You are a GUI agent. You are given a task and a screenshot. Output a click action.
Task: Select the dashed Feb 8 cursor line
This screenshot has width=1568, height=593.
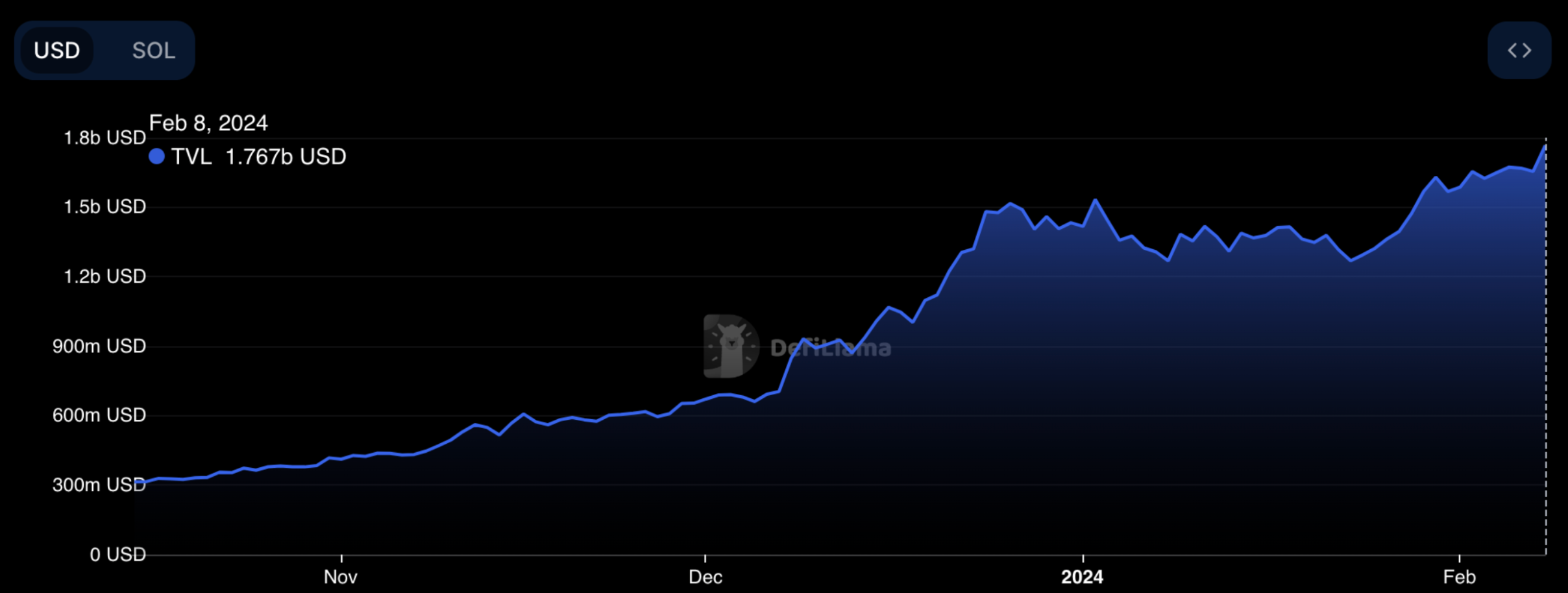pos(1546,346)
